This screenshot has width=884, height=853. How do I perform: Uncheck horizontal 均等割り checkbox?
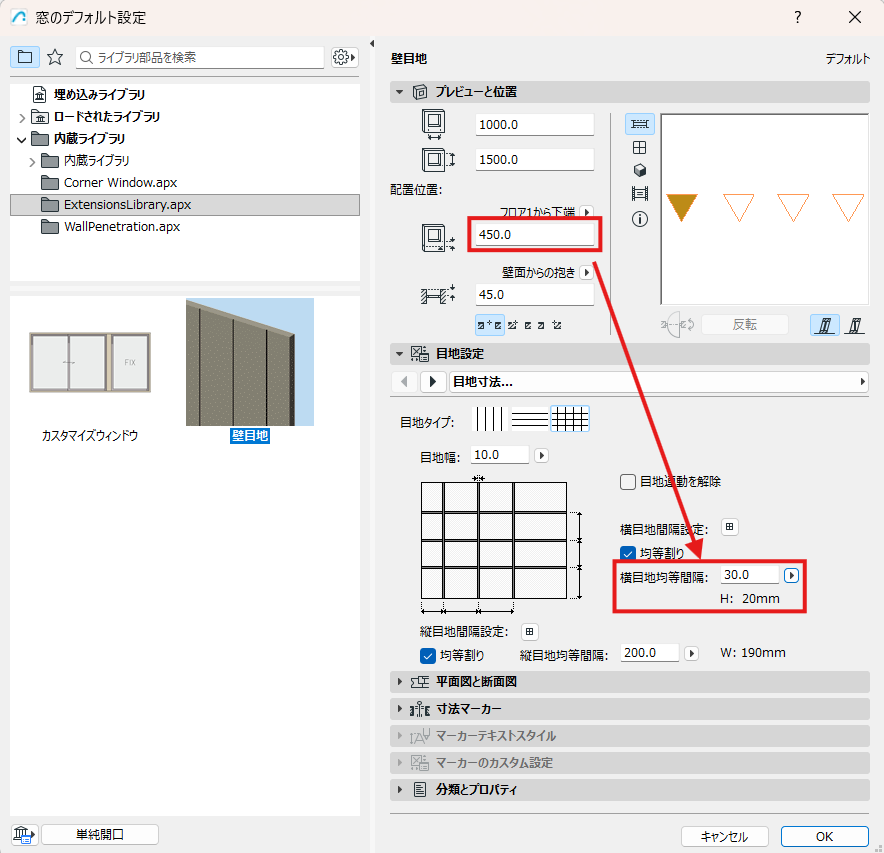[x=627, y=553]
